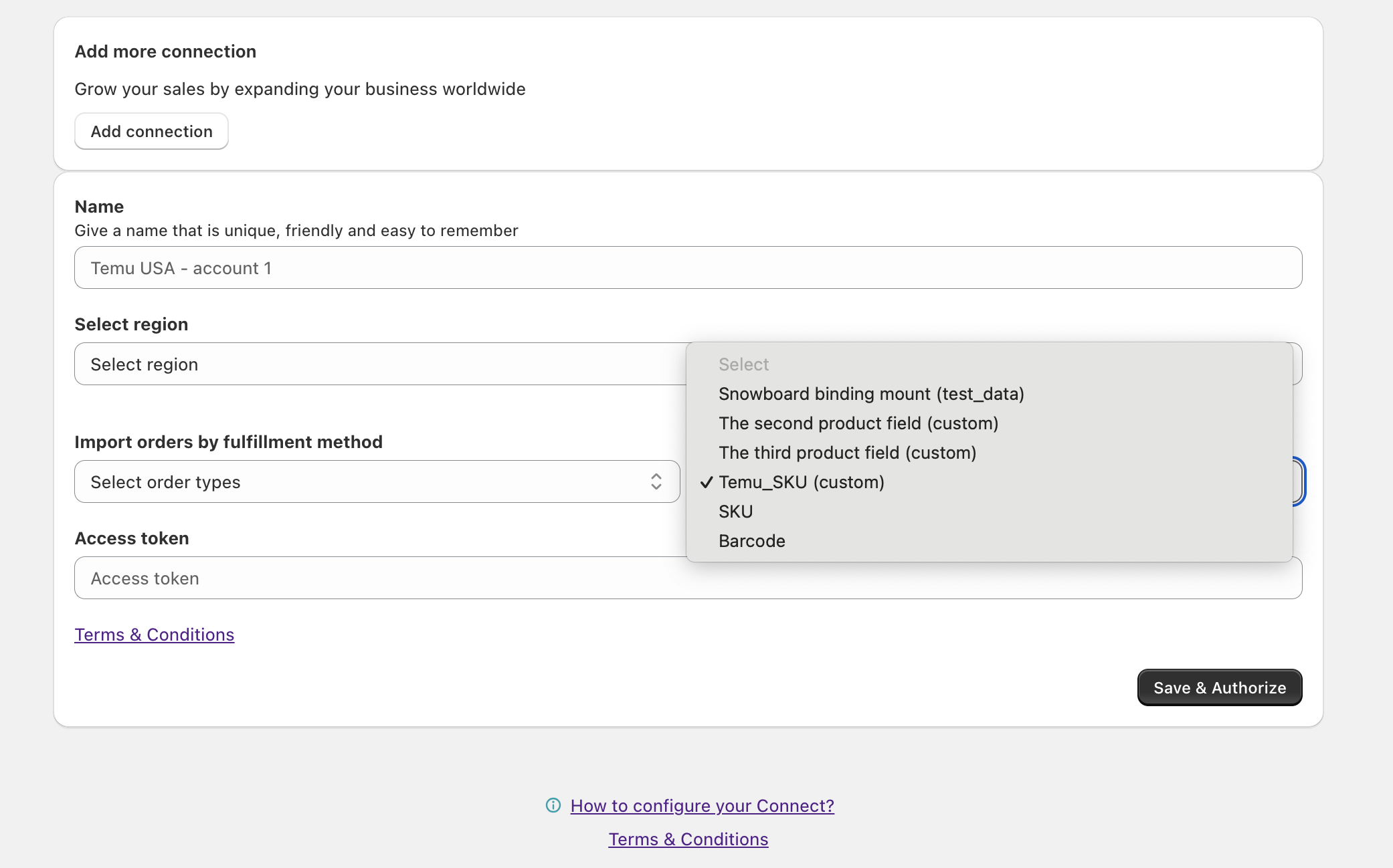
Task: Select Barcode in the dropdown menu
Action: click(752, 541)
